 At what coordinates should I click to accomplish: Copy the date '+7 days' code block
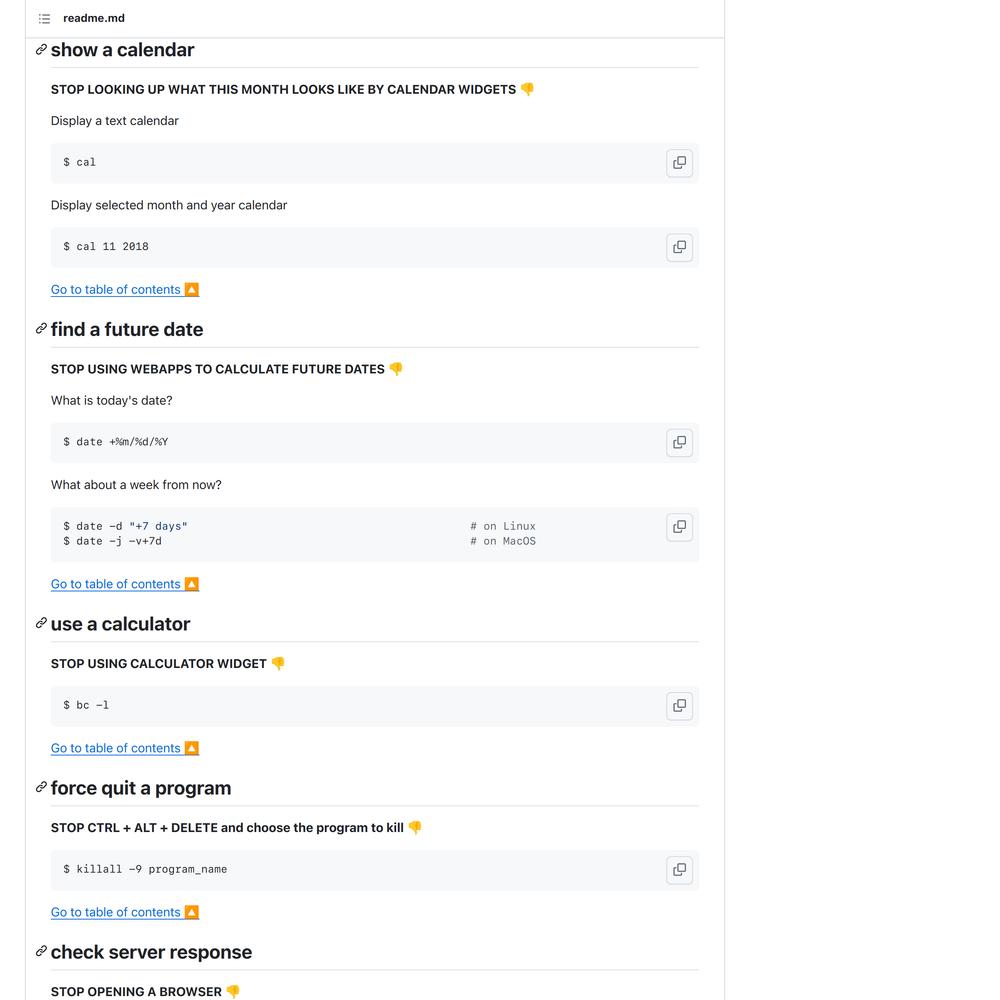[x=679, y=527]
